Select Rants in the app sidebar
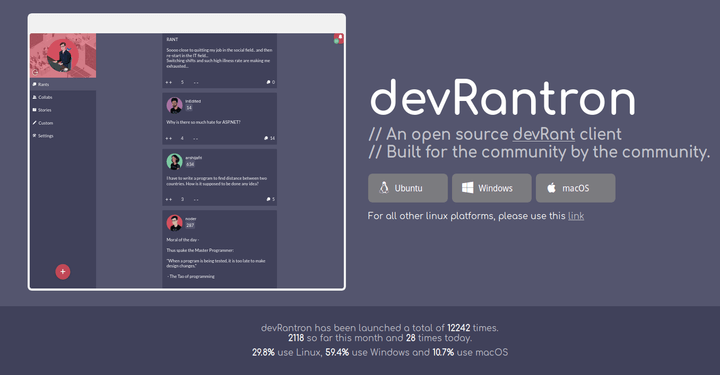Viewport: 720px width, 375px height. 63,84
